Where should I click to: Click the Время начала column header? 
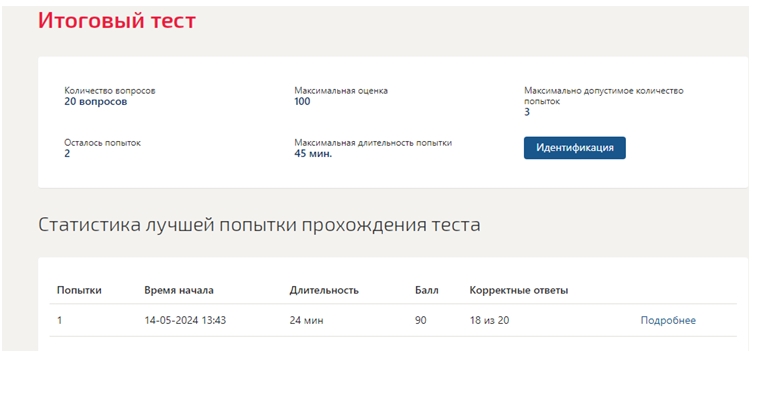coord(179,290)
